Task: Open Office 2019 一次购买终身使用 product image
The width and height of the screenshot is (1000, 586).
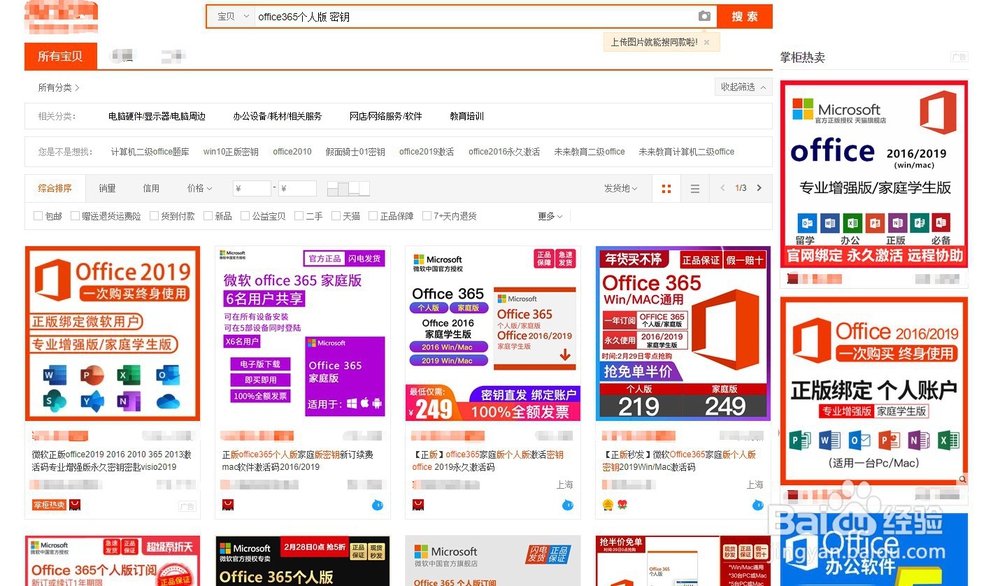Action: click(x=113, y=333)
